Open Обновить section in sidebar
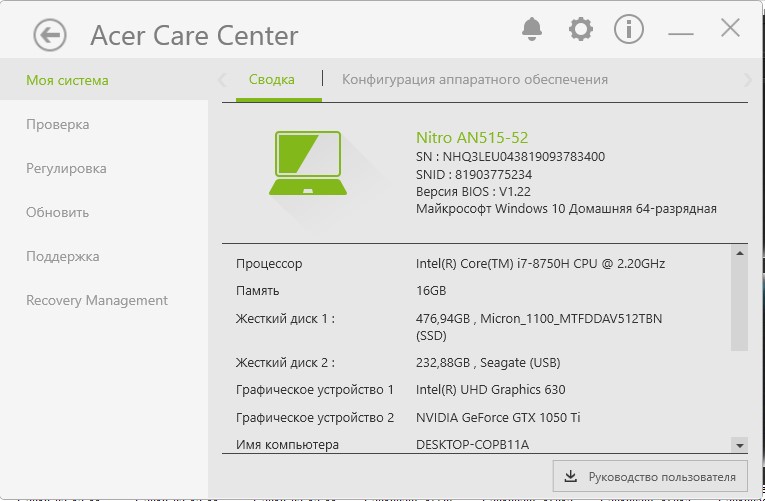 pyautogui.click(x=58, y=212)
